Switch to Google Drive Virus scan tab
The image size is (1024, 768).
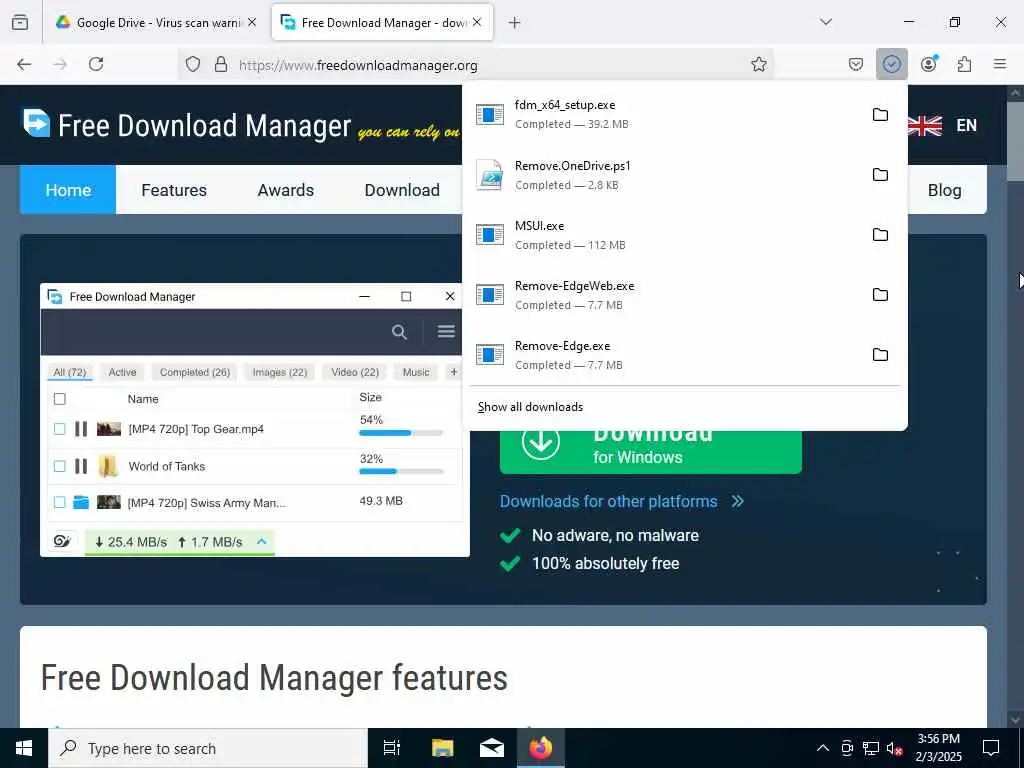[157, 23]
